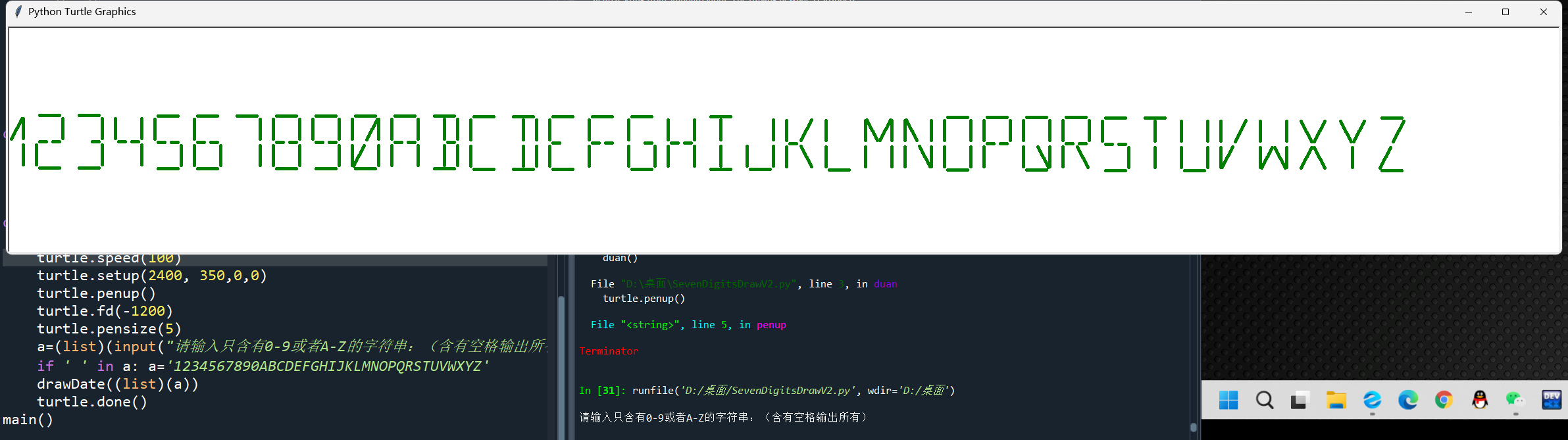Close the Python Turtle Graphics window
Viewport: 1568px width, 440px height.
[x=1544, y=12]
